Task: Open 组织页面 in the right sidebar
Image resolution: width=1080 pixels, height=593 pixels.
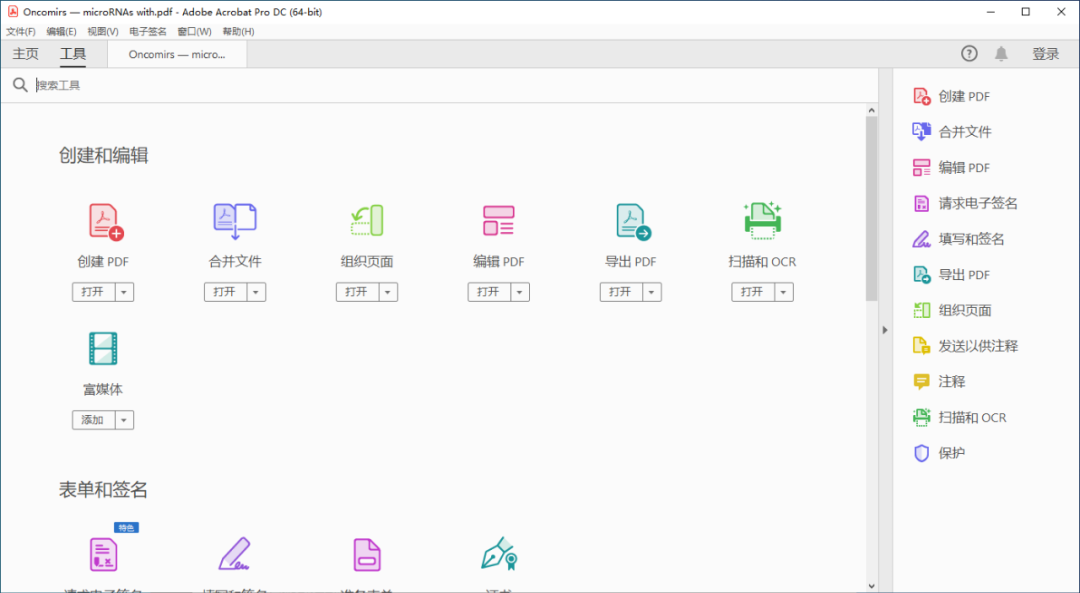Action: coord(952,311)
